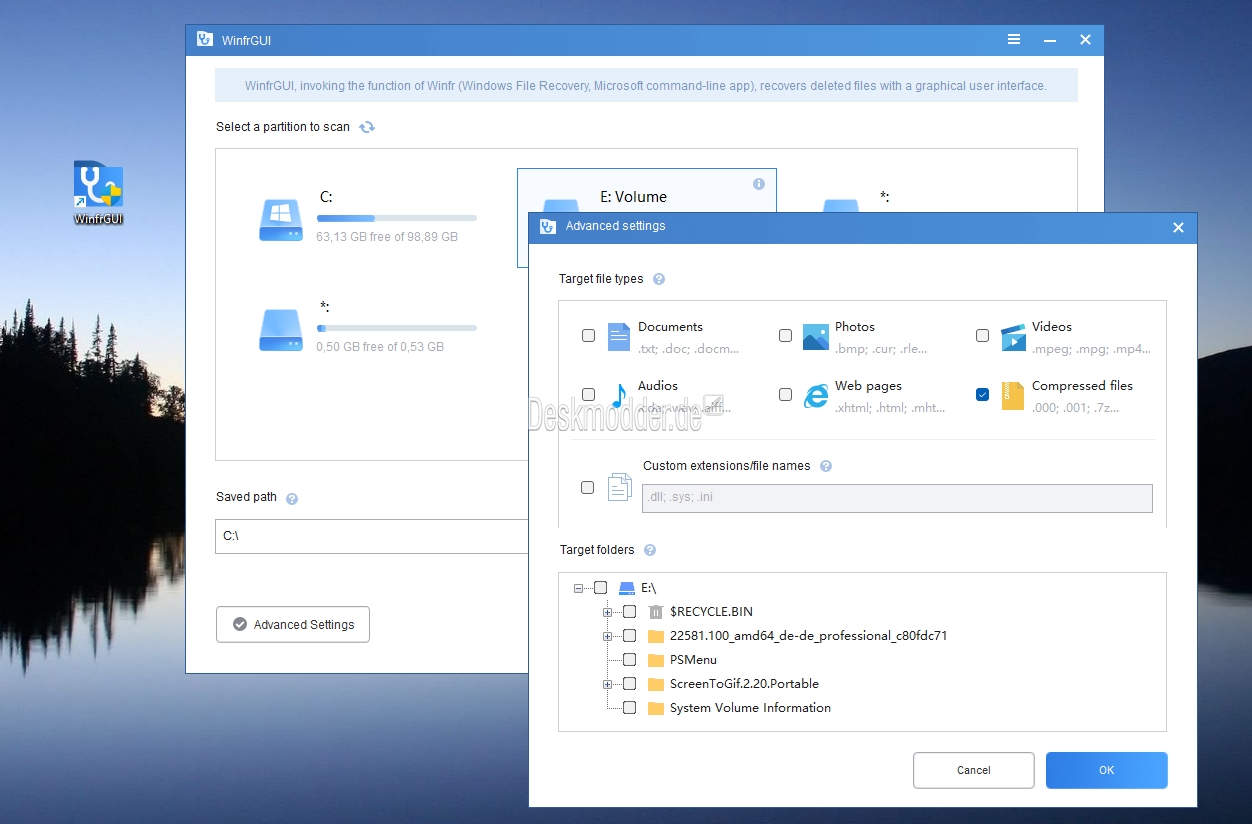The image size is (1252, 824).
Task: Click the C: drive icon
Action: tap(280, 219)
